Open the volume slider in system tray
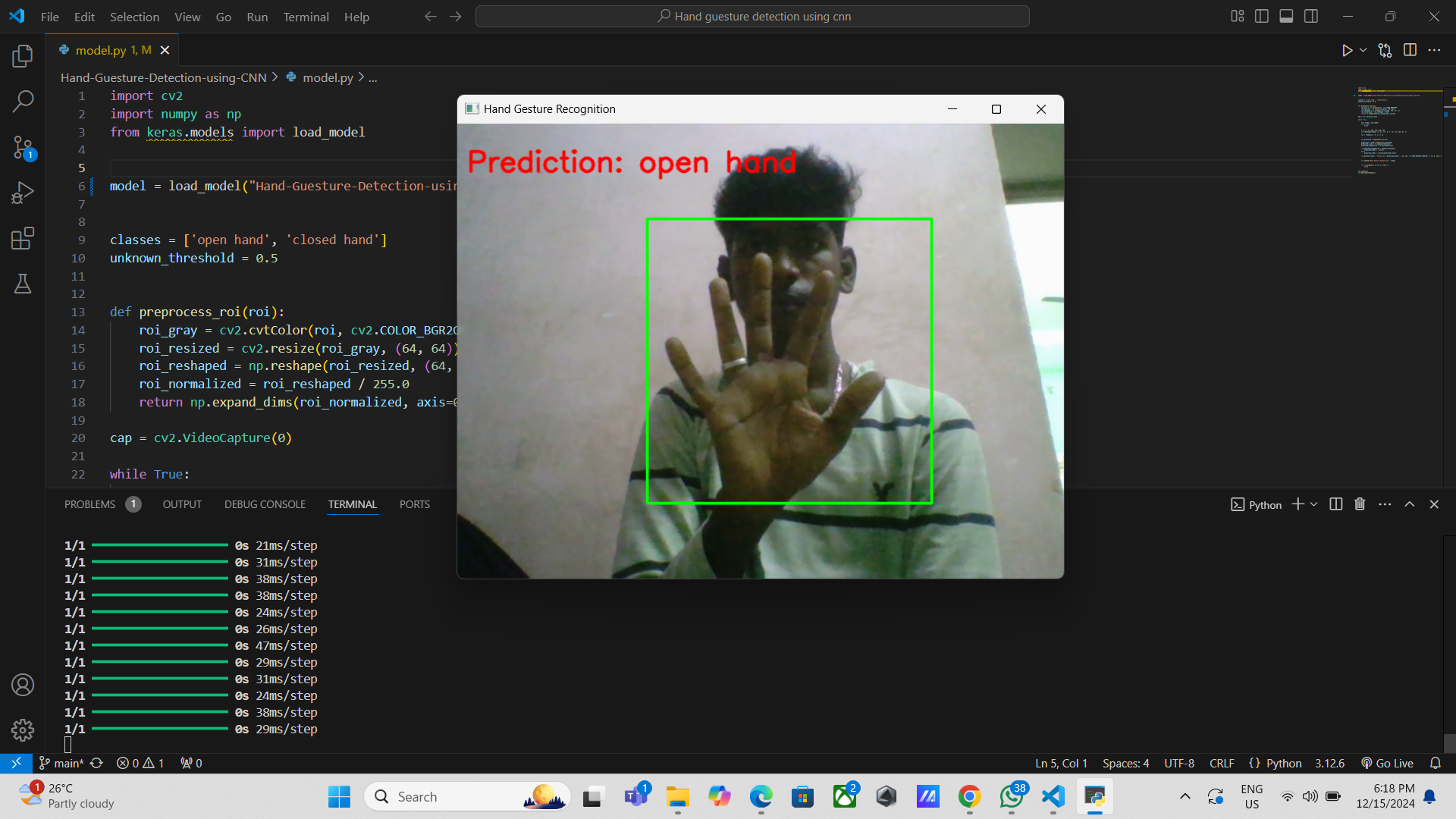 (x=1311, y=796)
